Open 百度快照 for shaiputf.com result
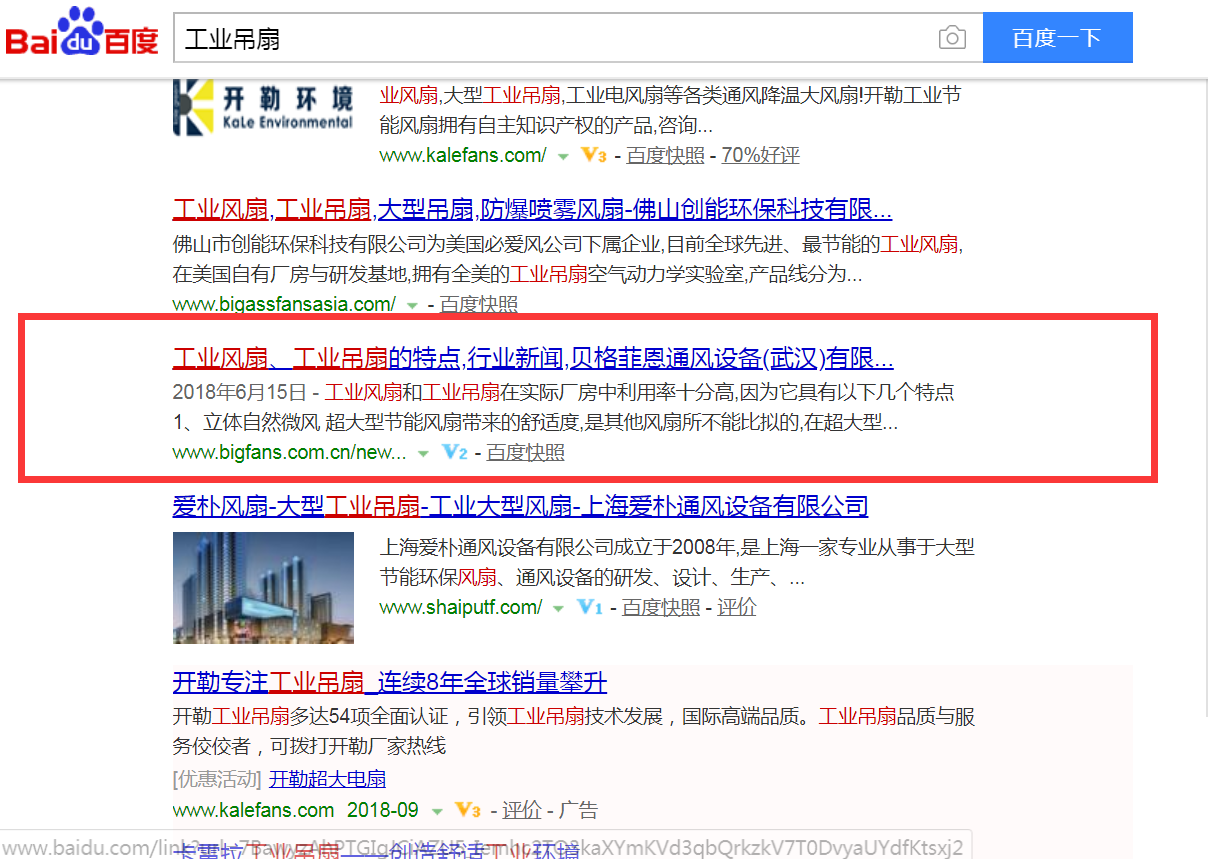The height and width of the screenshot is (859, 1208). tap(661, 607)
